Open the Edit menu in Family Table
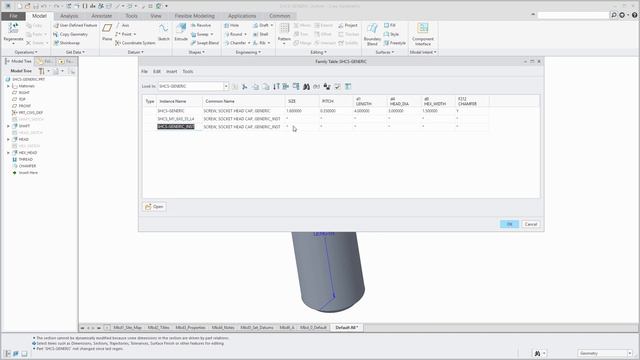This screenshot has width=640, height=360. (157, 71)
